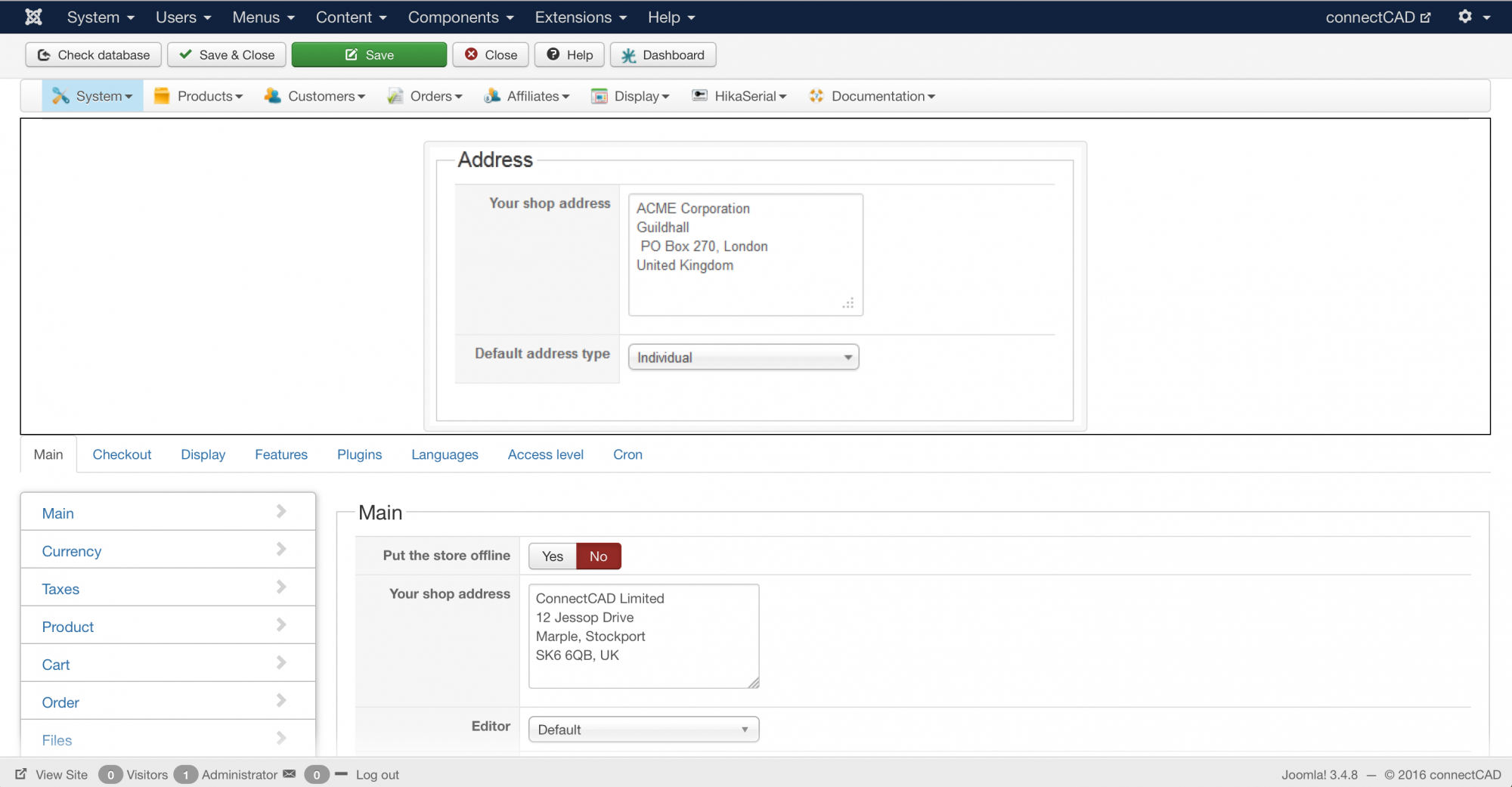1512x787 pixels.
Task: Click the Log out dash icon
Action: click(341, 774)
